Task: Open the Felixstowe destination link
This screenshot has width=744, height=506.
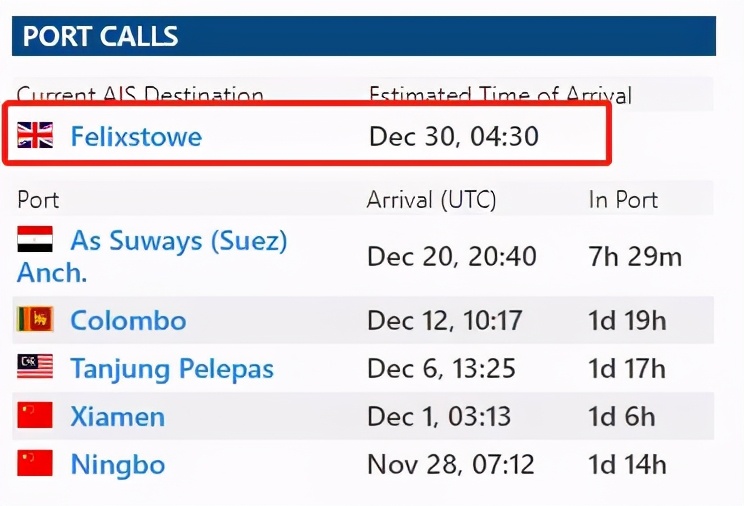Action: coord(136,137)
